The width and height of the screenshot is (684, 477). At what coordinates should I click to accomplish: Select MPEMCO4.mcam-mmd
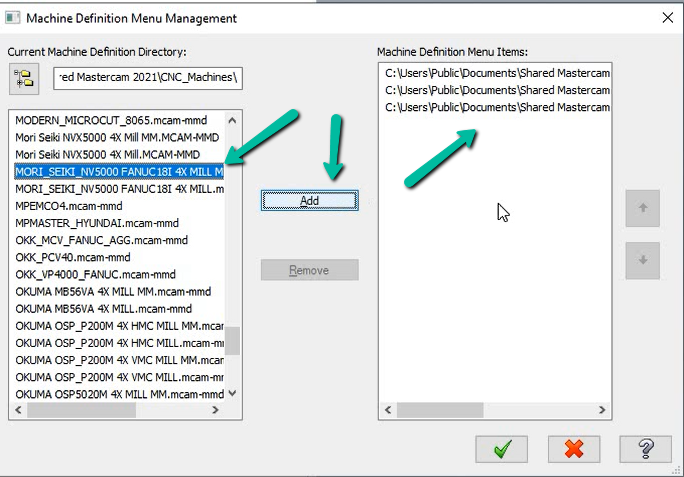click(69, 206)
